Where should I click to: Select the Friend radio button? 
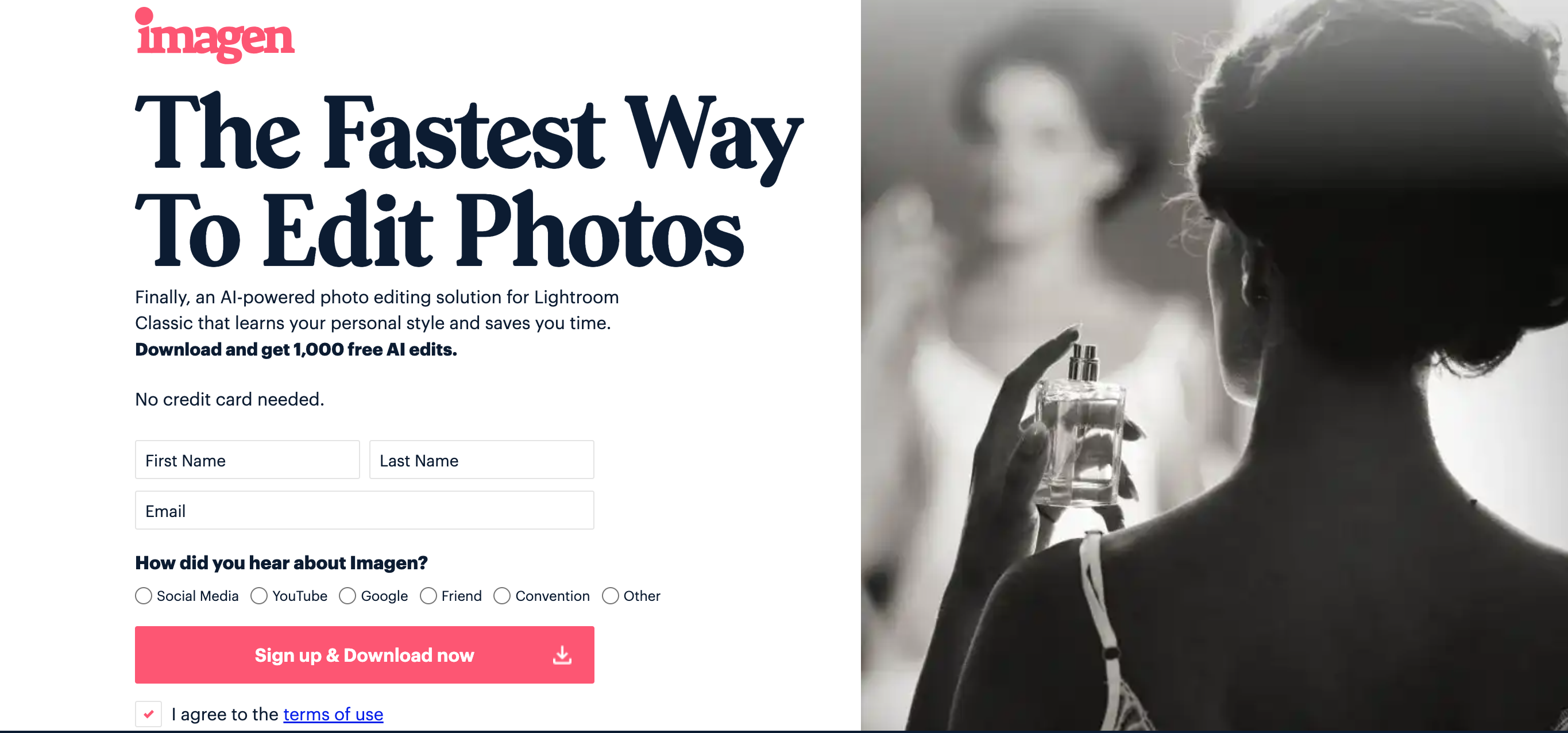[428, 595]
